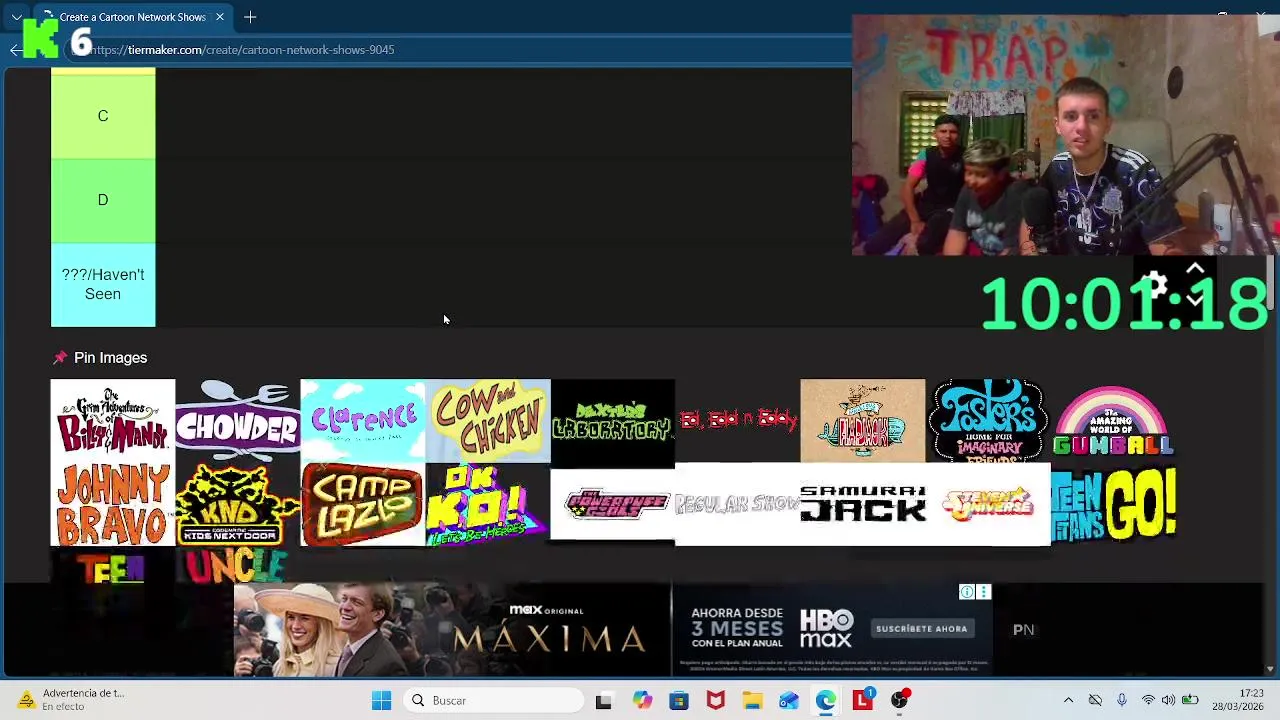Select the Ed, Edd n Eddy logo
The height and width of the screenshot is (720, 1280).
click(x=738, y=421)
